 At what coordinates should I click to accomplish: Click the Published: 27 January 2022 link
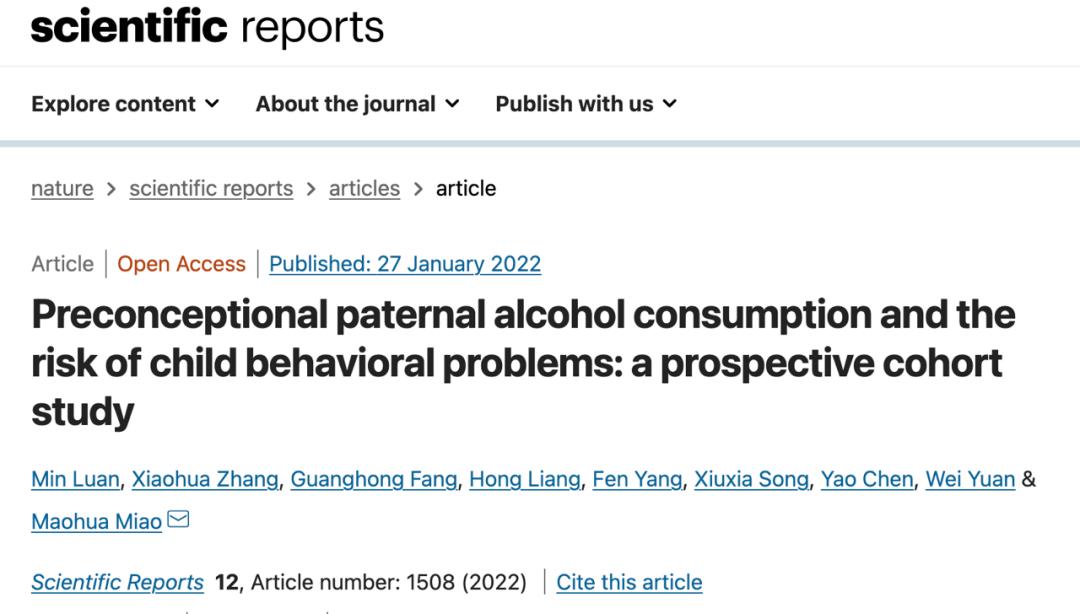[x=405, y=264]
